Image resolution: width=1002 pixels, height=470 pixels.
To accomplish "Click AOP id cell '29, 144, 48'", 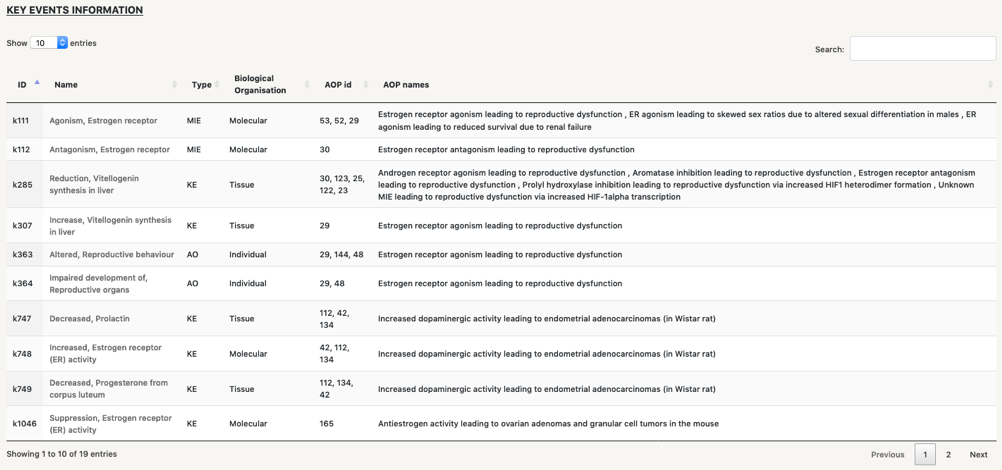I will (341, 255).
